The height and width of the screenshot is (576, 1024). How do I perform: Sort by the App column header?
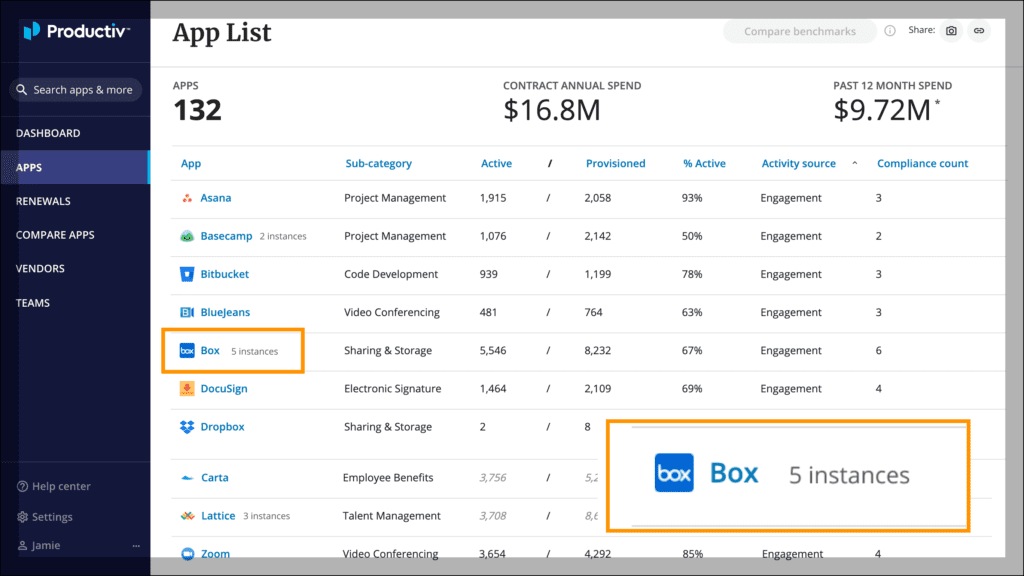point(191,163)
